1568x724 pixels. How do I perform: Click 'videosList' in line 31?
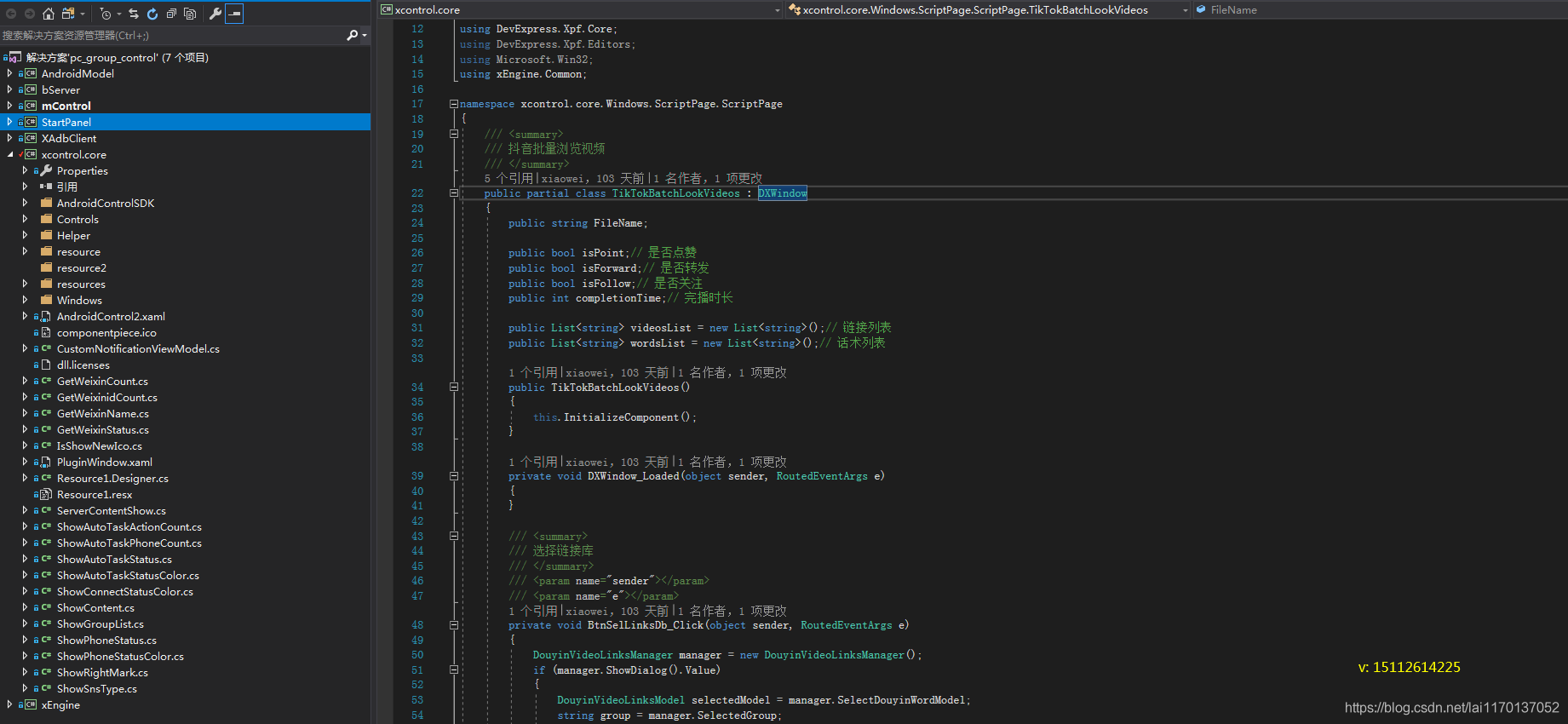(660, 328)
